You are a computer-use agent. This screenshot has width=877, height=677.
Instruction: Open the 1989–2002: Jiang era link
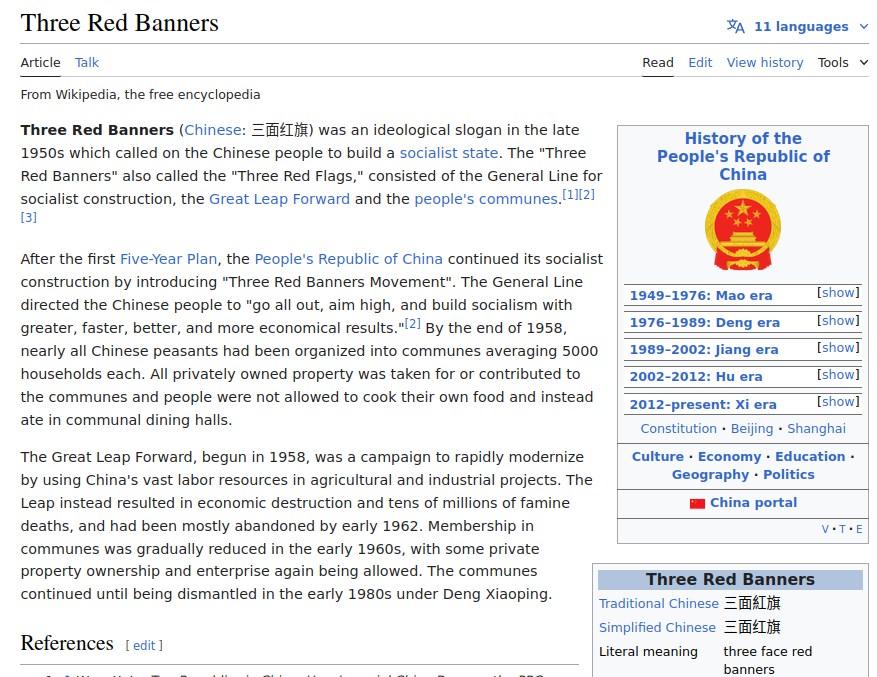[x=704, y=350]
